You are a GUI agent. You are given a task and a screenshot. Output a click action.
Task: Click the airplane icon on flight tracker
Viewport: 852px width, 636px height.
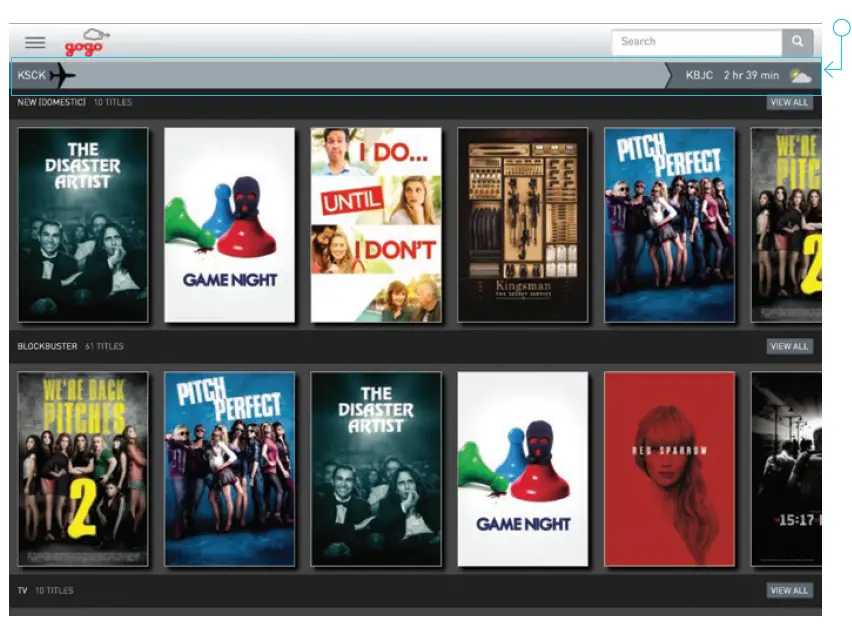(x=62, y=76)
